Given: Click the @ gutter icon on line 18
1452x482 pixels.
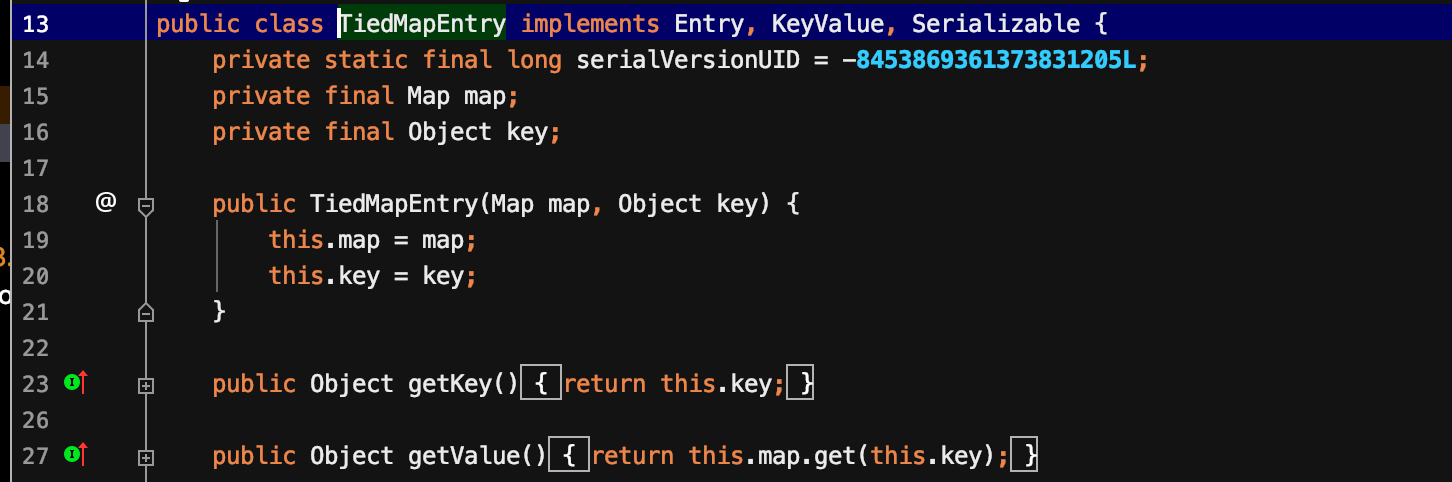Looking at the screenshot, I should 106,203.
